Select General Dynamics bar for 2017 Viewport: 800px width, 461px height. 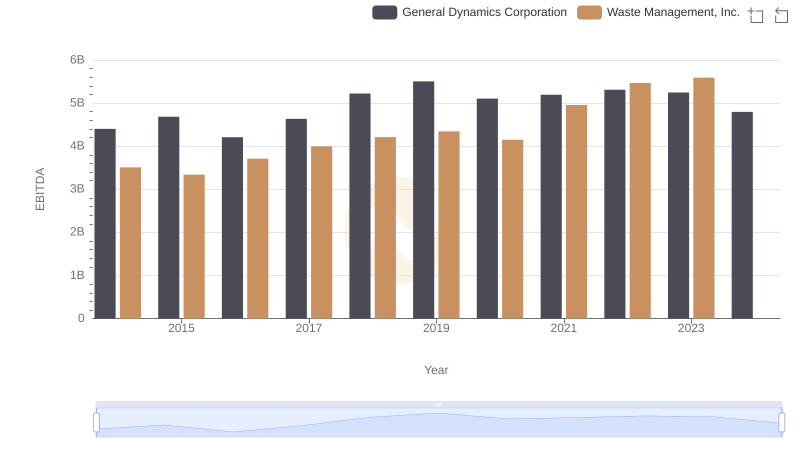[296, 219]
